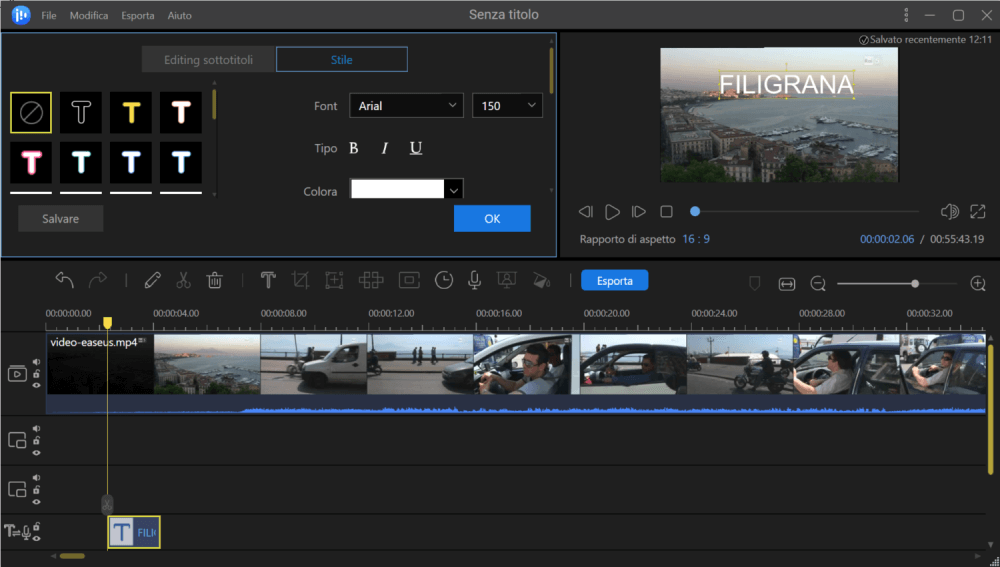Toggle italic I text type
Viewport: 1000px width, 567px height.
tap(385, 149)
